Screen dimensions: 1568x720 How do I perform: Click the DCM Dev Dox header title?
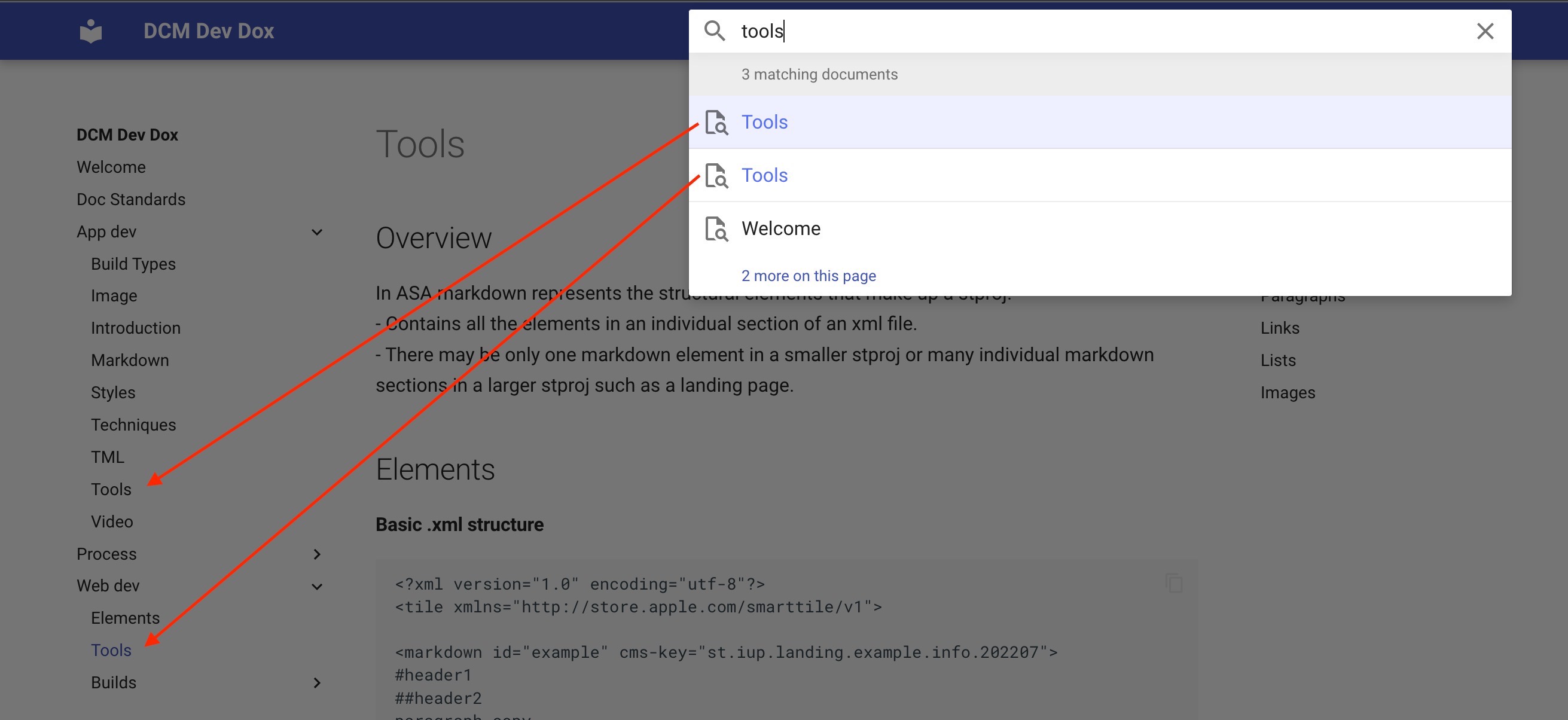click(209, 31)
